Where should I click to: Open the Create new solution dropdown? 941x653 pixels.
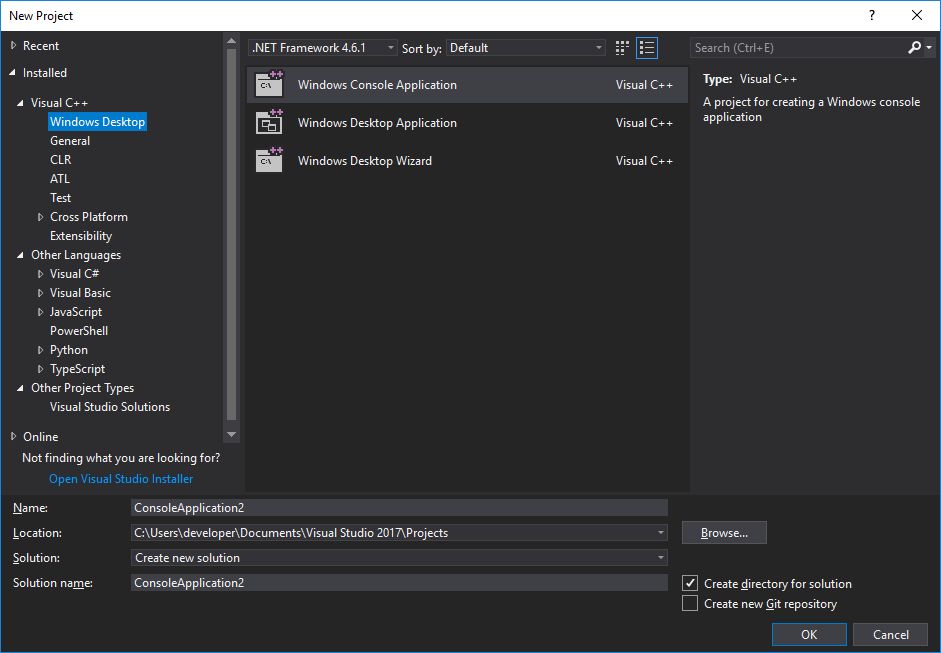pyautogui.click(x=660, y=557)
